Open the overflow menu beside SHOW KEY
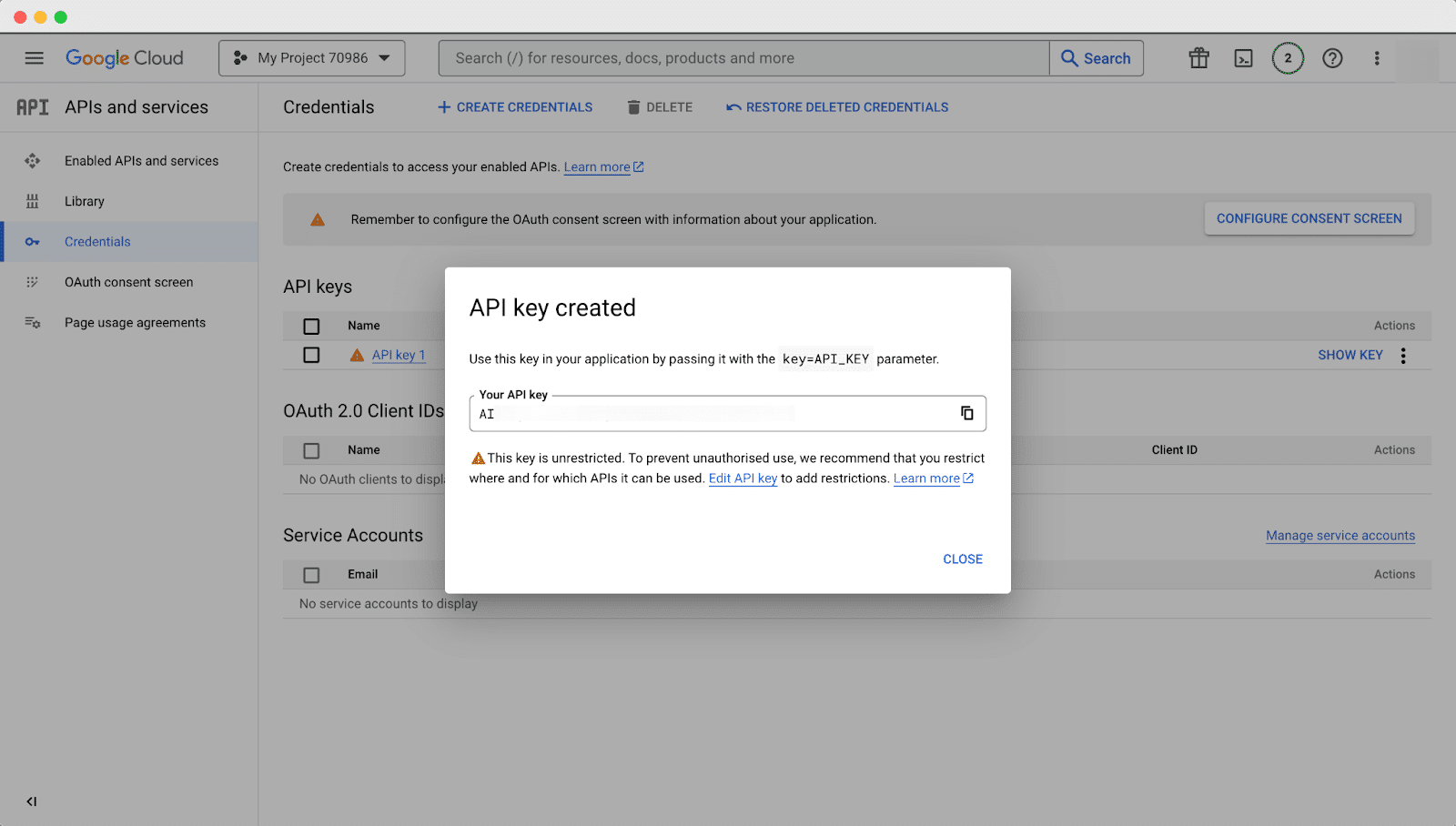This screenshot has height=826, width=1456. 1402,355
